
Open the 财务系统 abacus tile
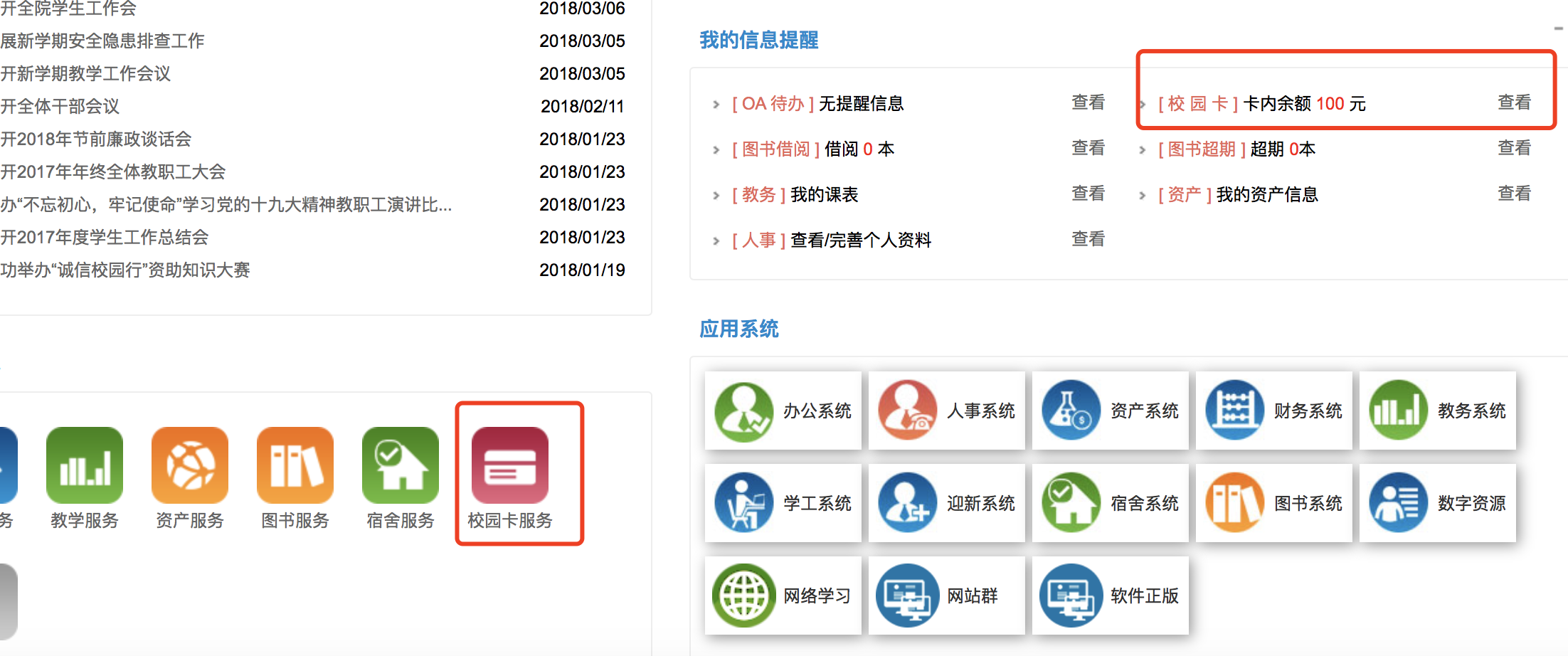point(1273,411)
